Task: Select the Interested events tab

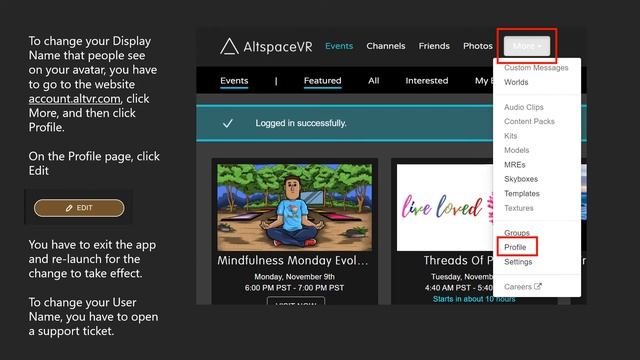Action: [x=427, y=81]
